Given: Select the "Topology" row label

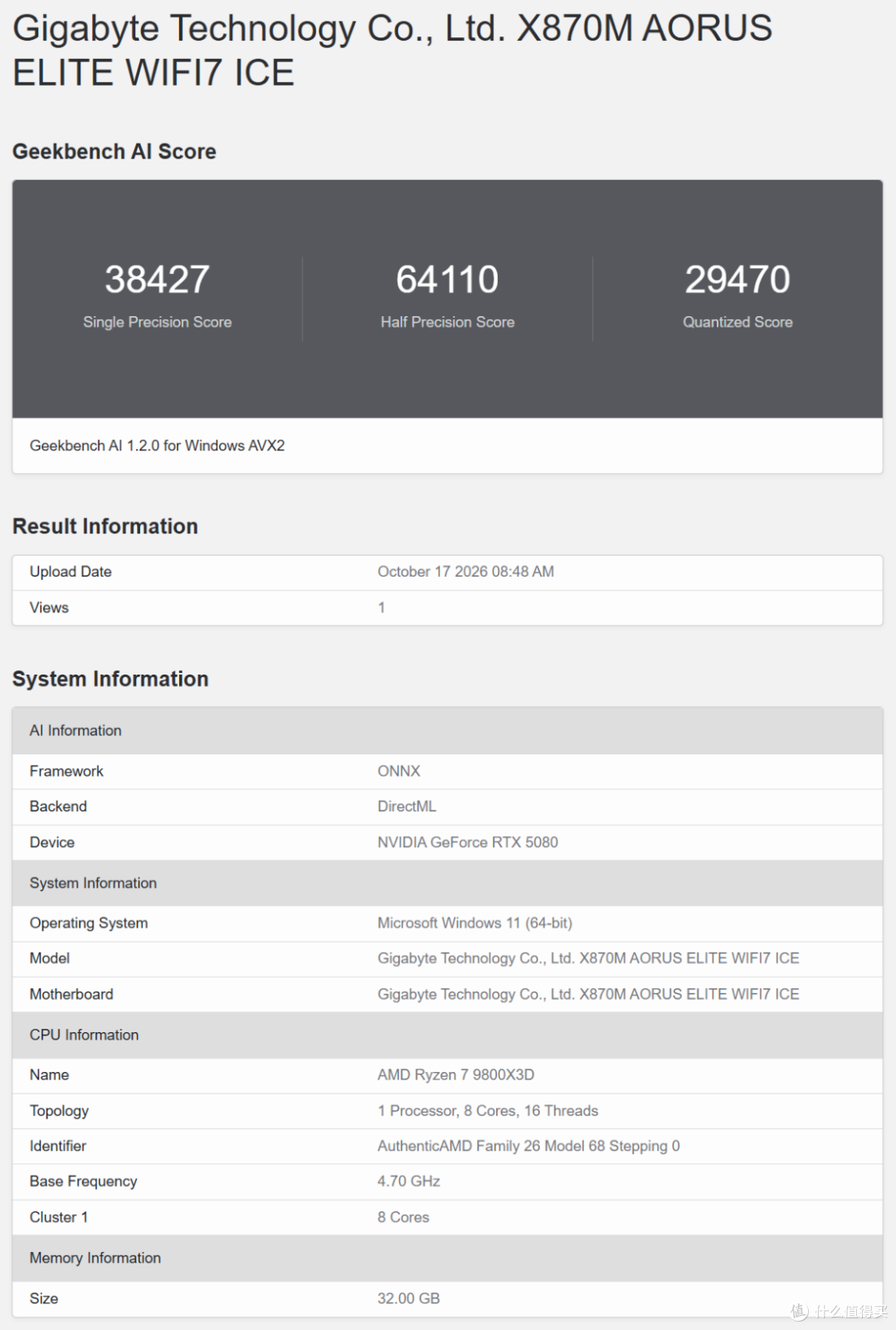Looking at the screenshot, I should [x=59, y=1110].
